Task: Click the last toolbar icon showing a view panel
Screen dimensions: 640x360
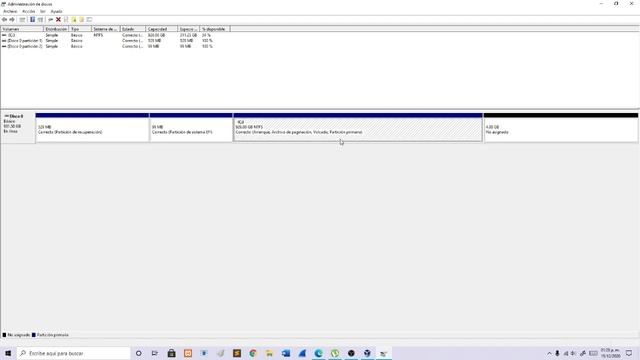Action: [89, 20]
